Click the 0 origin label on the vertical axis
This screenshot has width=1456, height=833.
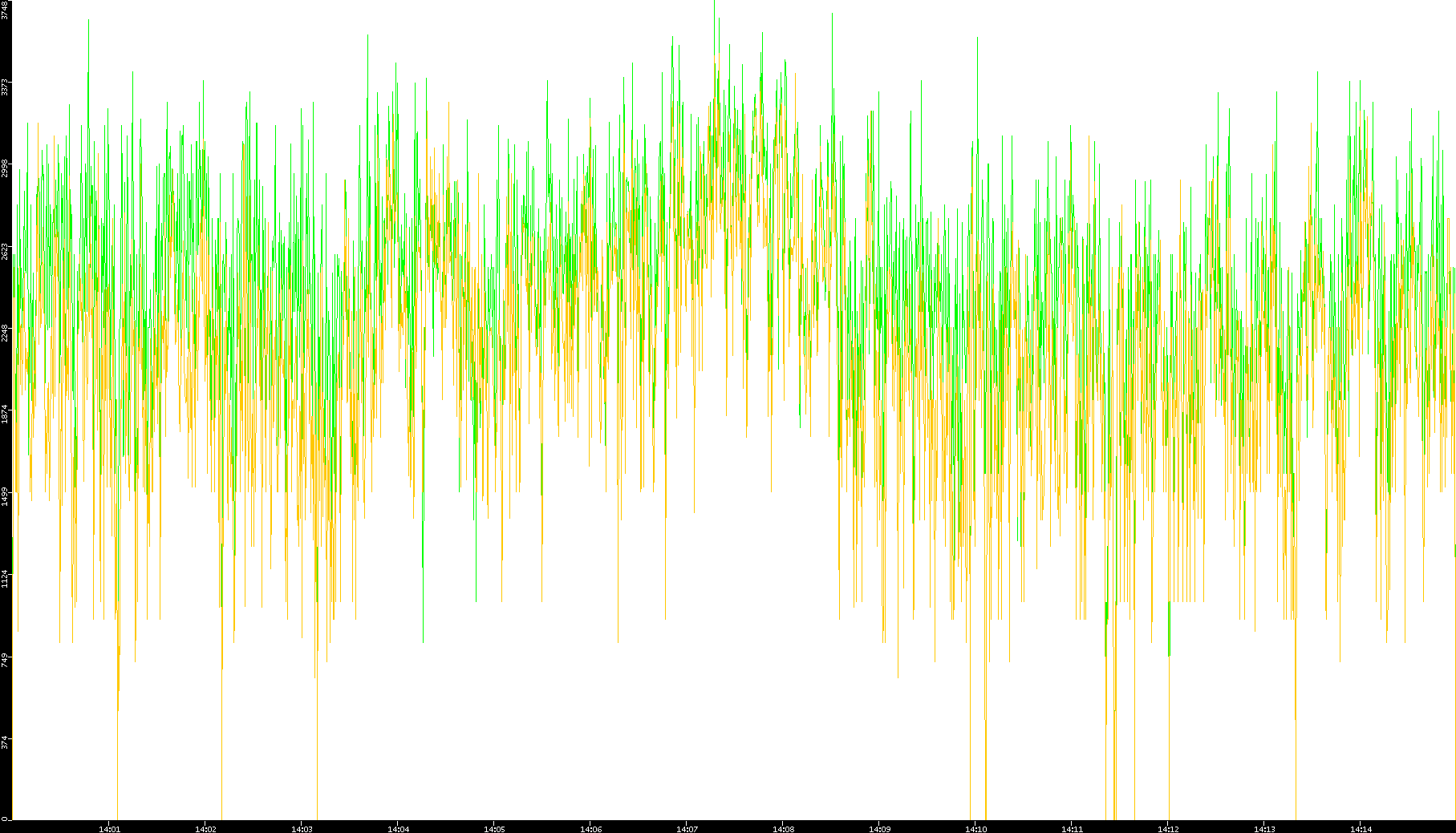5,818
